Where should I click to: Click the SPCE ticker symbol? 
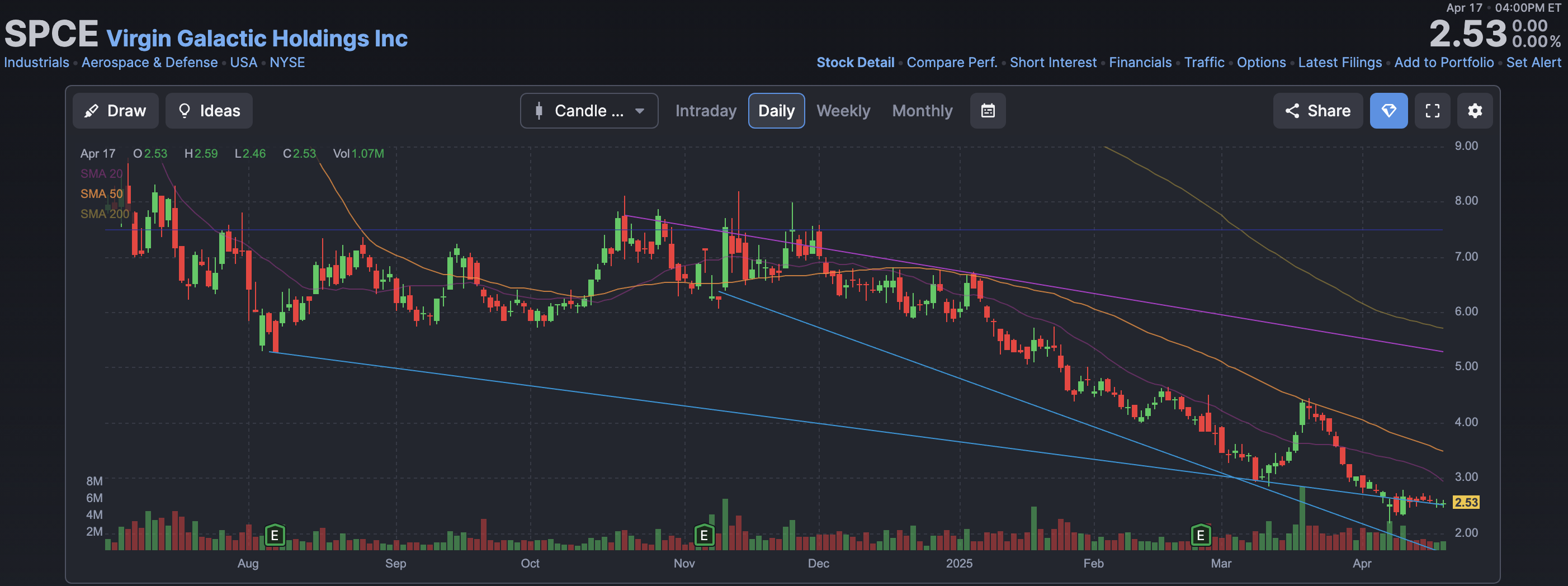51,34
